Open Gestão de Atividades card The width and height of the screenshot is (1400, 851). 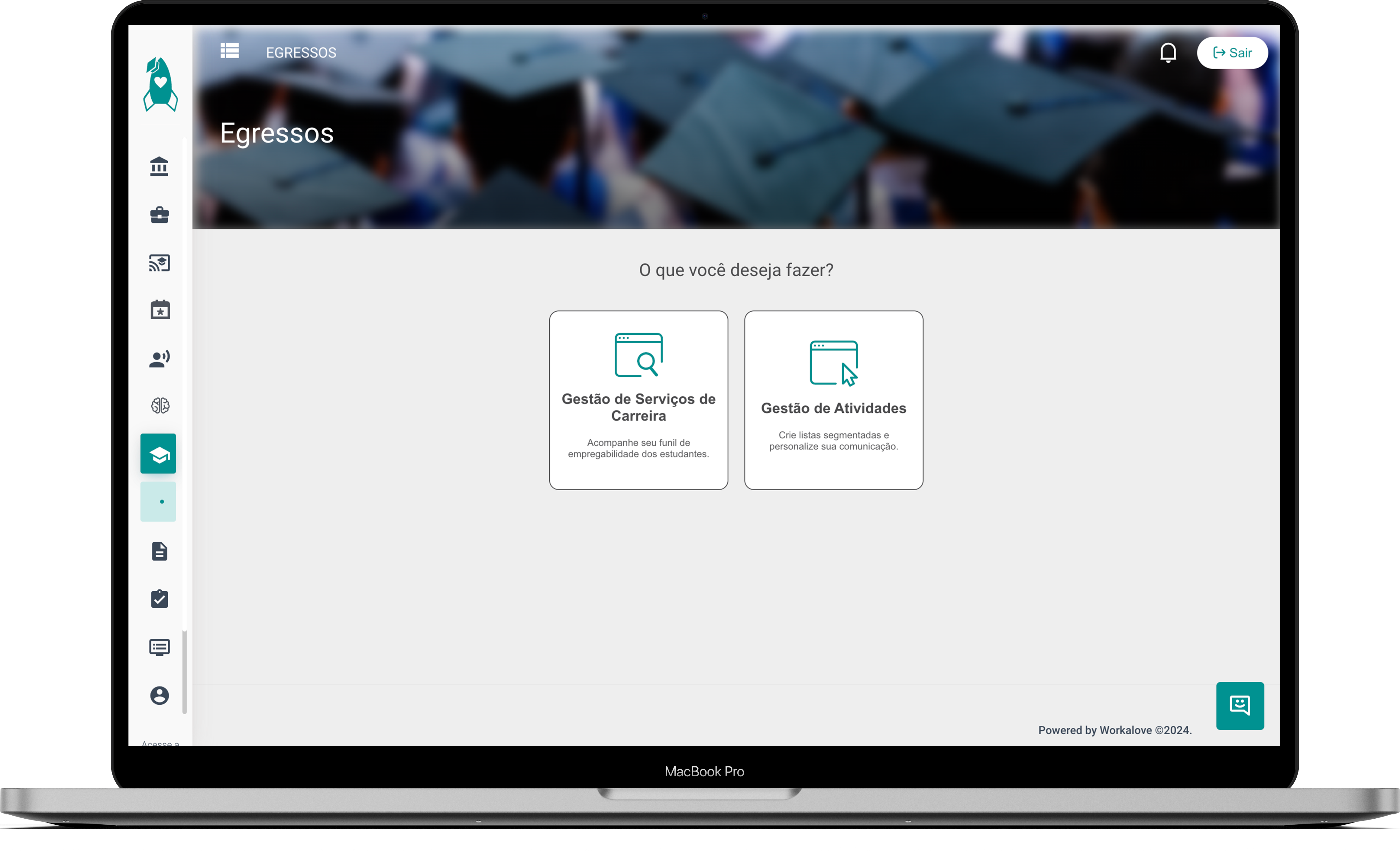pos(833,400)
